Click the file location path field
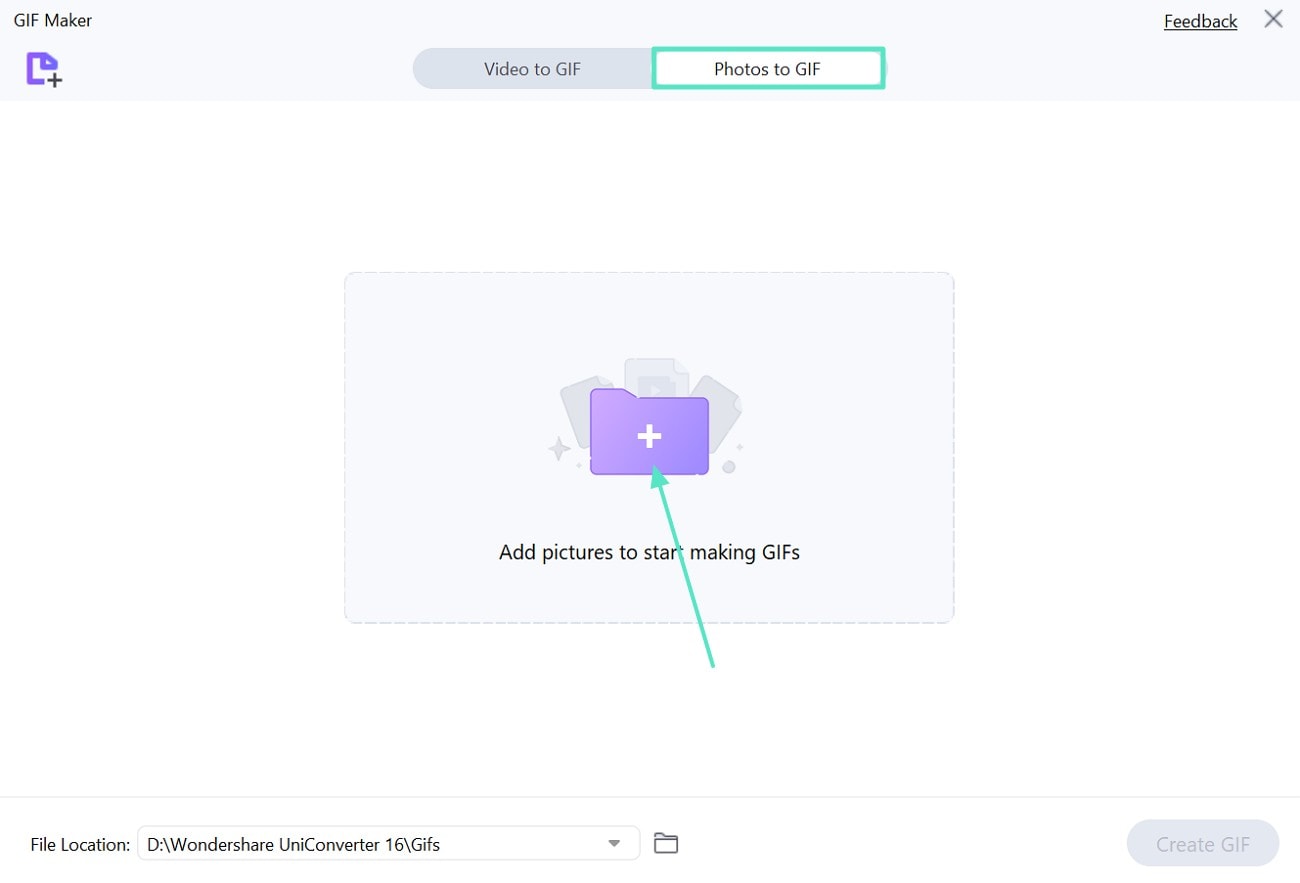Image resolution: width=1300 pixels, height=883 pixels. click(388, 843)
